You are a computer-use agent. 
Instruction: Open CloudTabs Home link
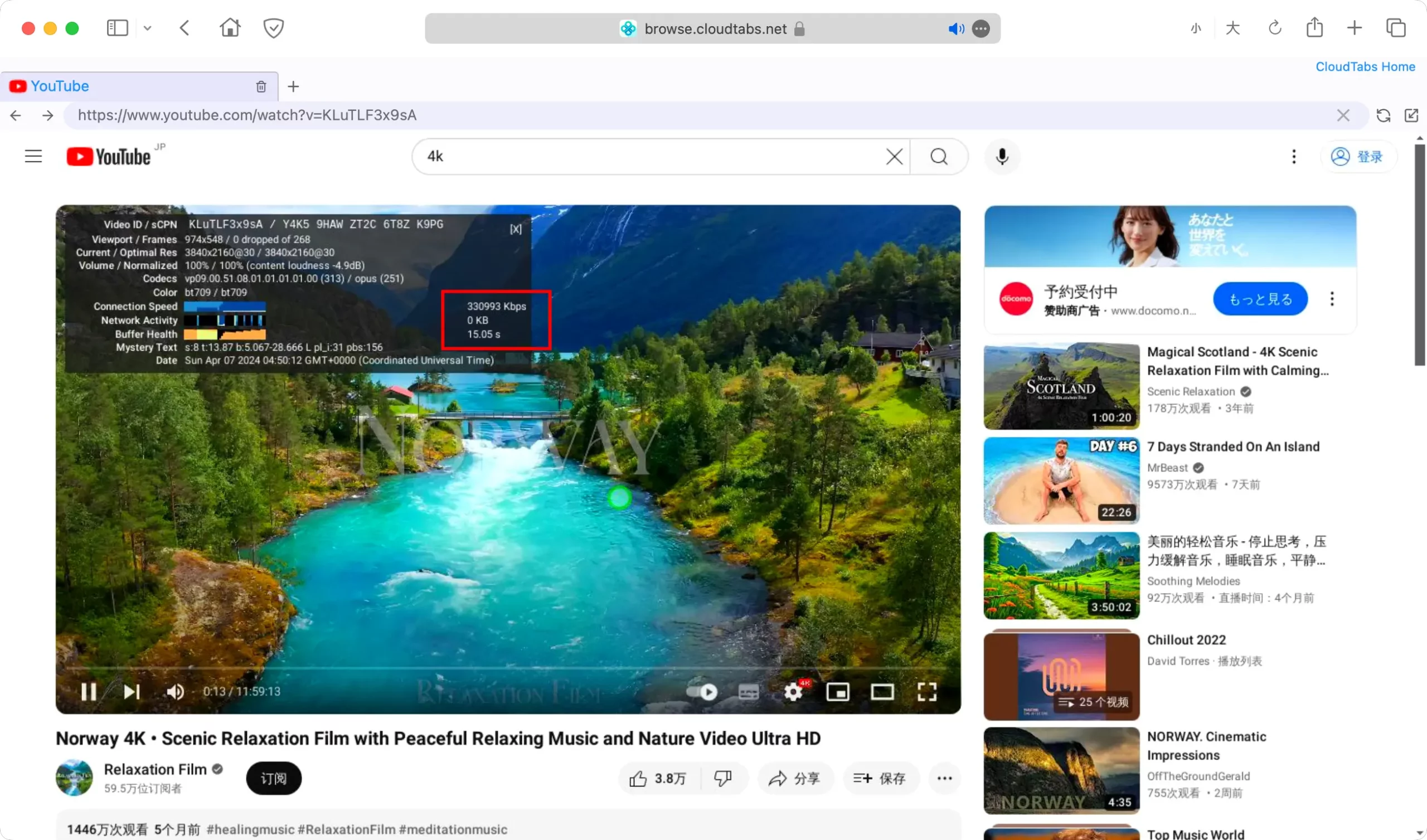click(1365, 67)
